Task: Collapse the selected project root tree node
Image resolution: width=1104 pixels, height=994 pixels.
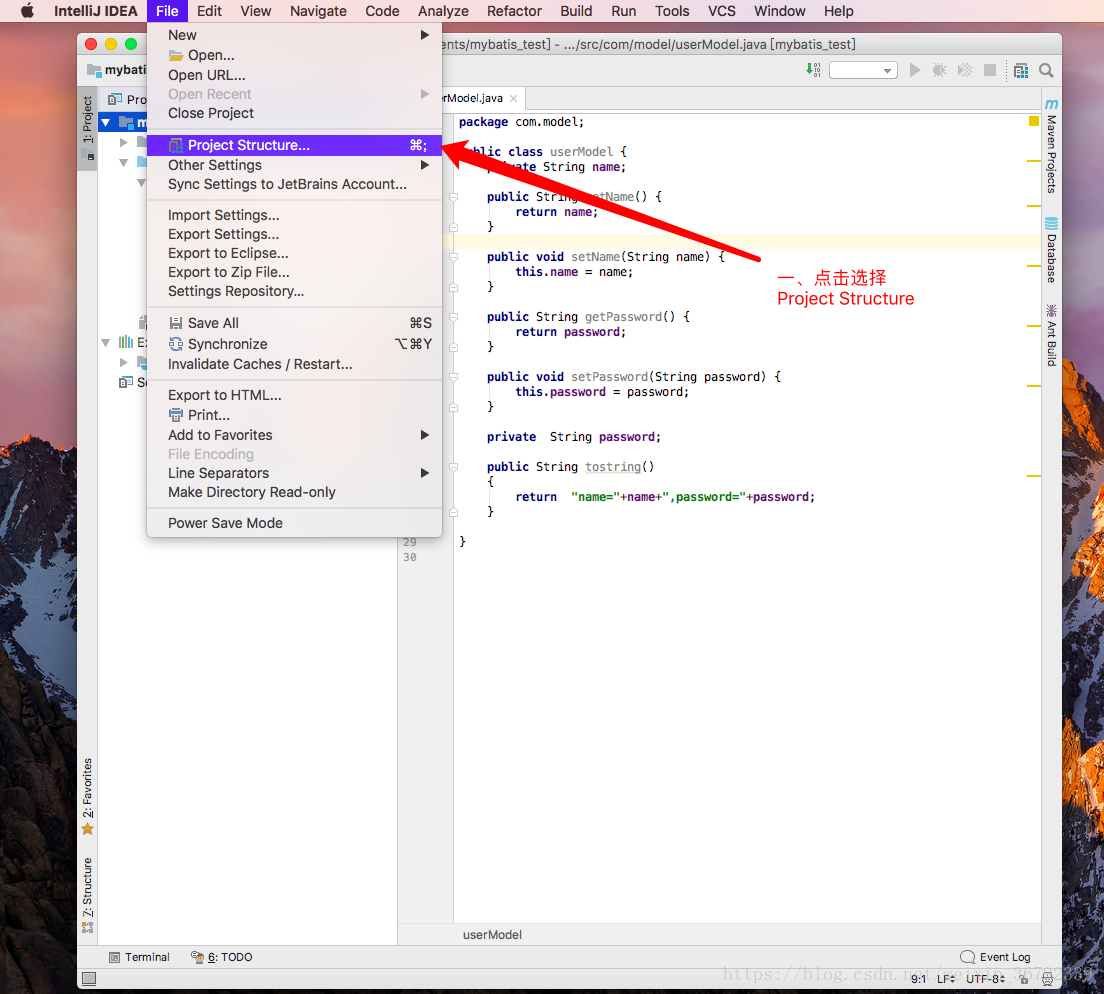Action: click(x=106, y=122)
